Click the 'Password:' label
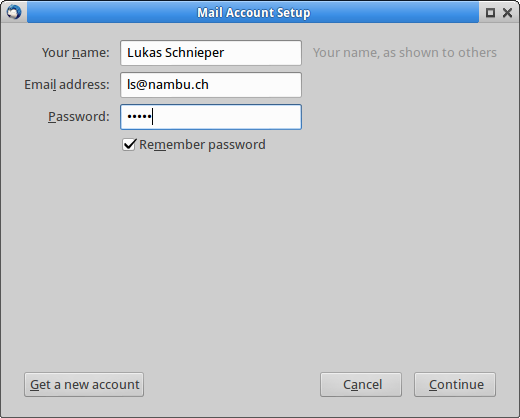This screenshot has width=520, height=418. (x=79, y=117)
